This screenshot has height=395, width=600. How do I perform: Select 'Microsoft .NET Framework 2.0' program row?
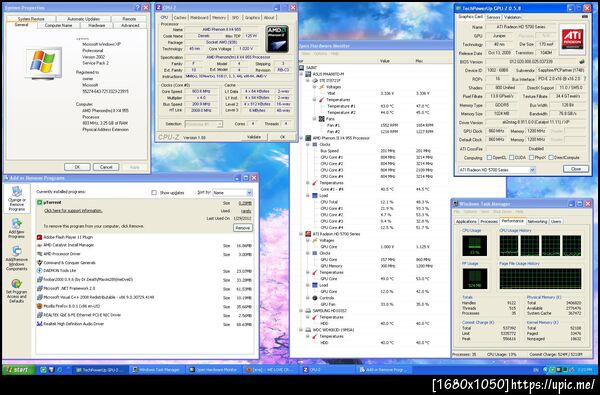[145, 289]
